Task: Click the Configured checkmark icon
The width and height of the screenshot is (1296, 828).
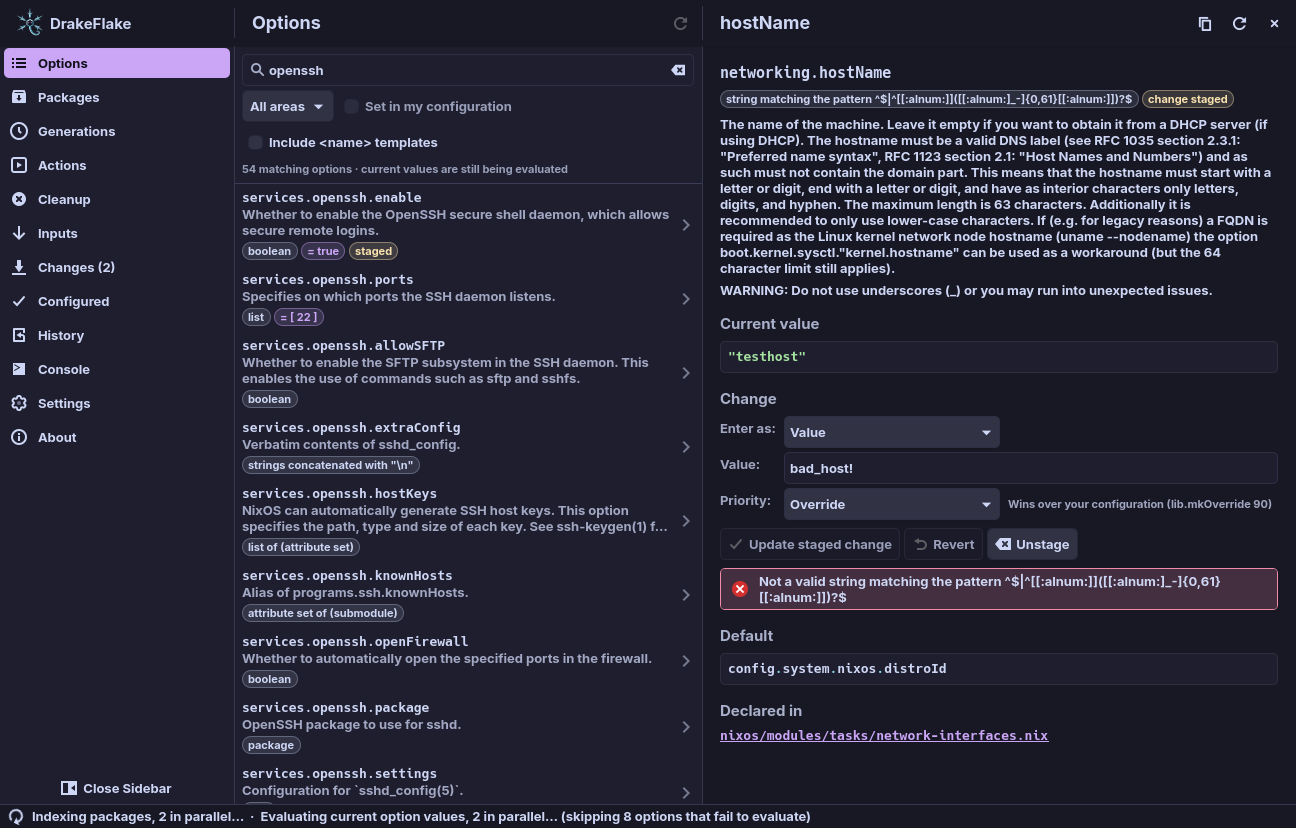Action: tap(19, 301)
